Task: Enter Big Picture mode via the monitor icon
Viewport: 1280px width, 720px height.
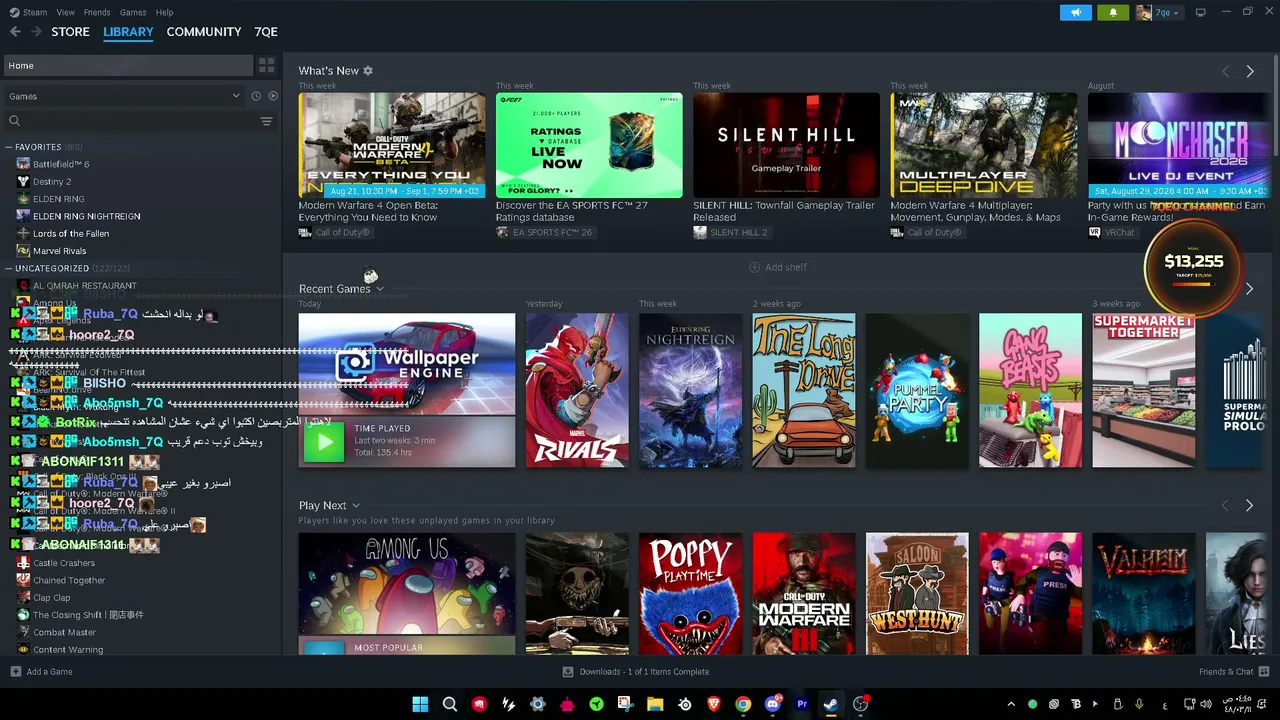Action: 1200,12
